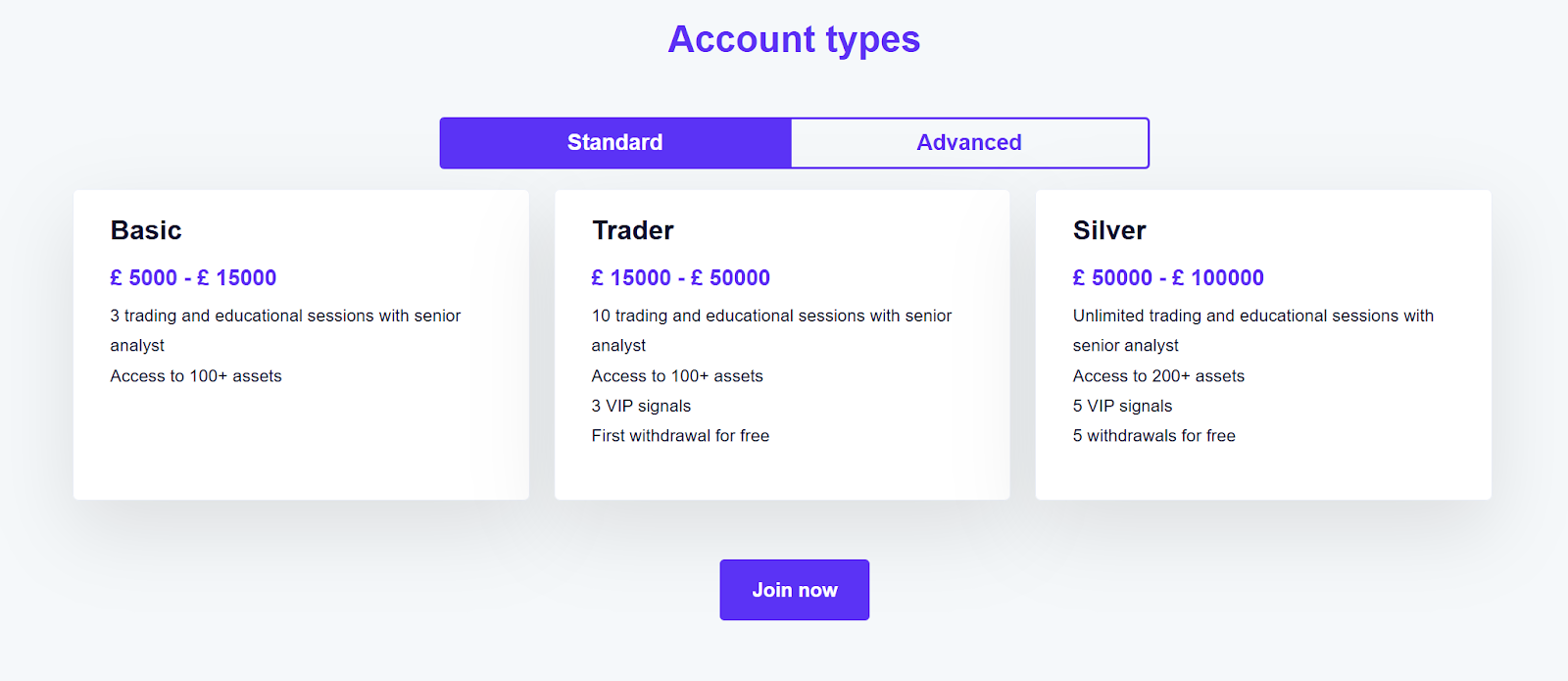Click Basic's 3 trading sessions description
This screenshot has height=681, width=1568.
point(285,316)
